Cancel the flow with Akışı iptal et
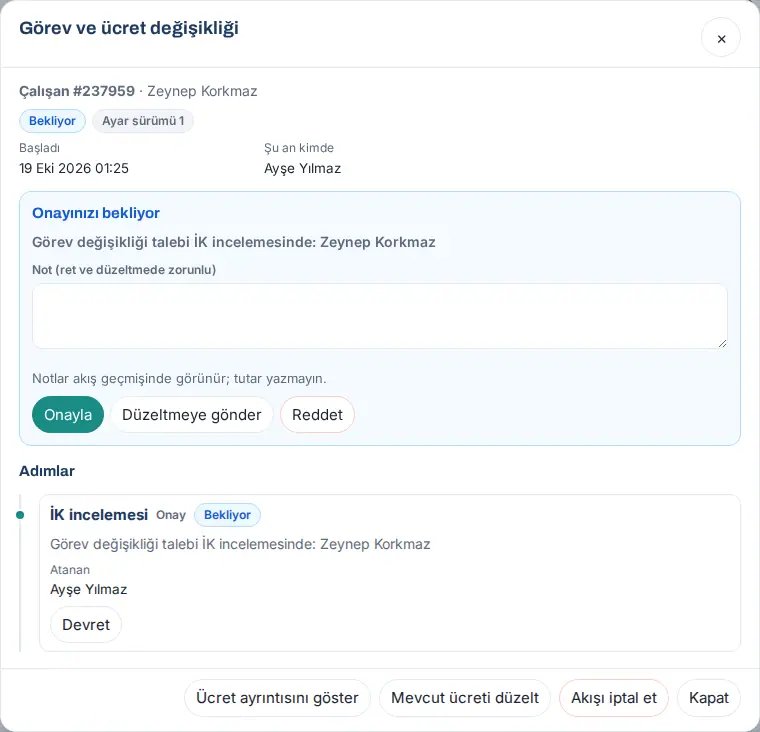 (614, 698)
